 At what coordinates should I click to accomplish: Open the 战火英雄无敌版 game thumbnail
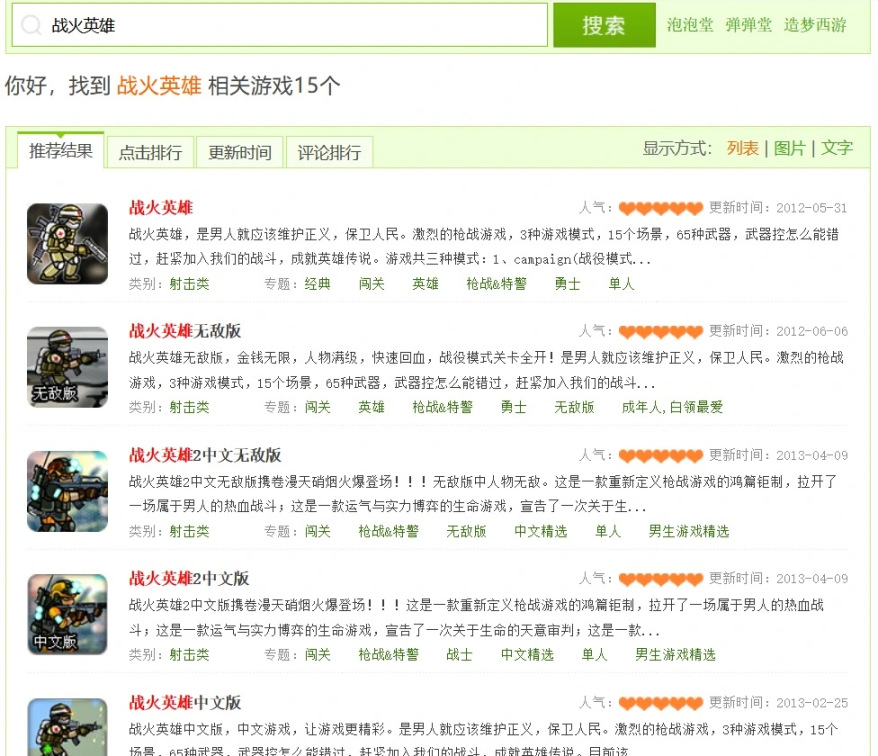pos(67,367)
